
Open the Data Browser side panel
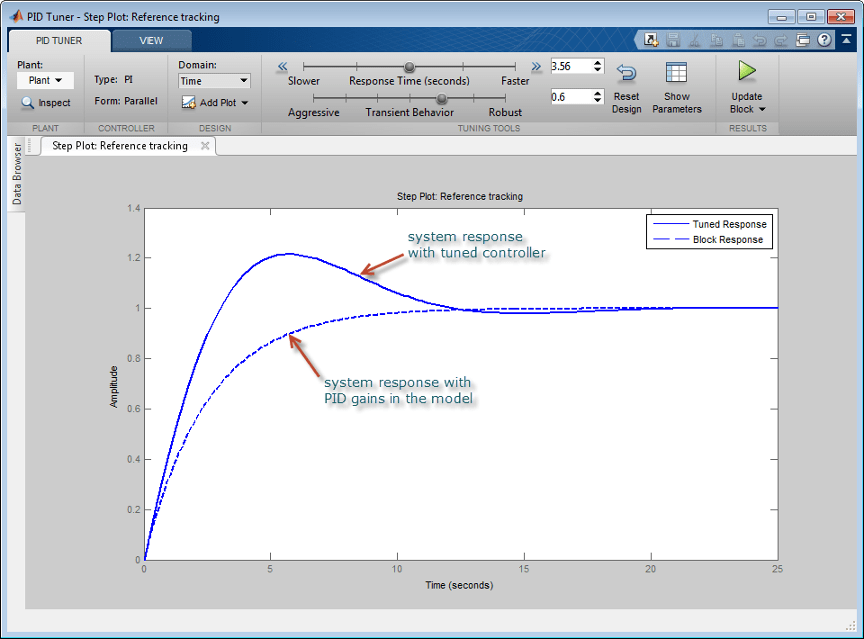click(17, 174)
